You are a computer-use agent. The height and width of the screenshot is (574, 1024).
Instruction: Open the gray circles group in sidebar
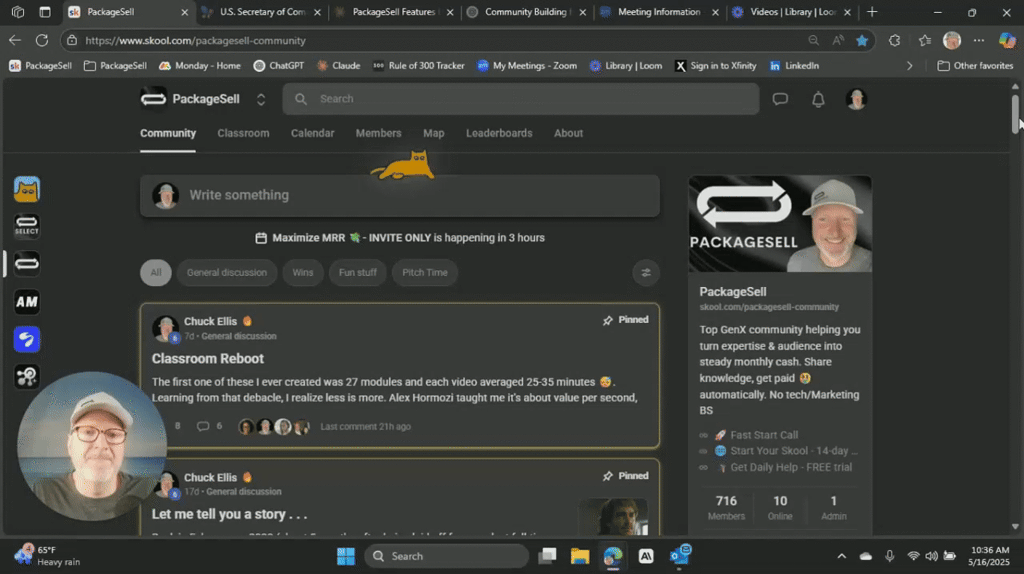tap(27, 377)
